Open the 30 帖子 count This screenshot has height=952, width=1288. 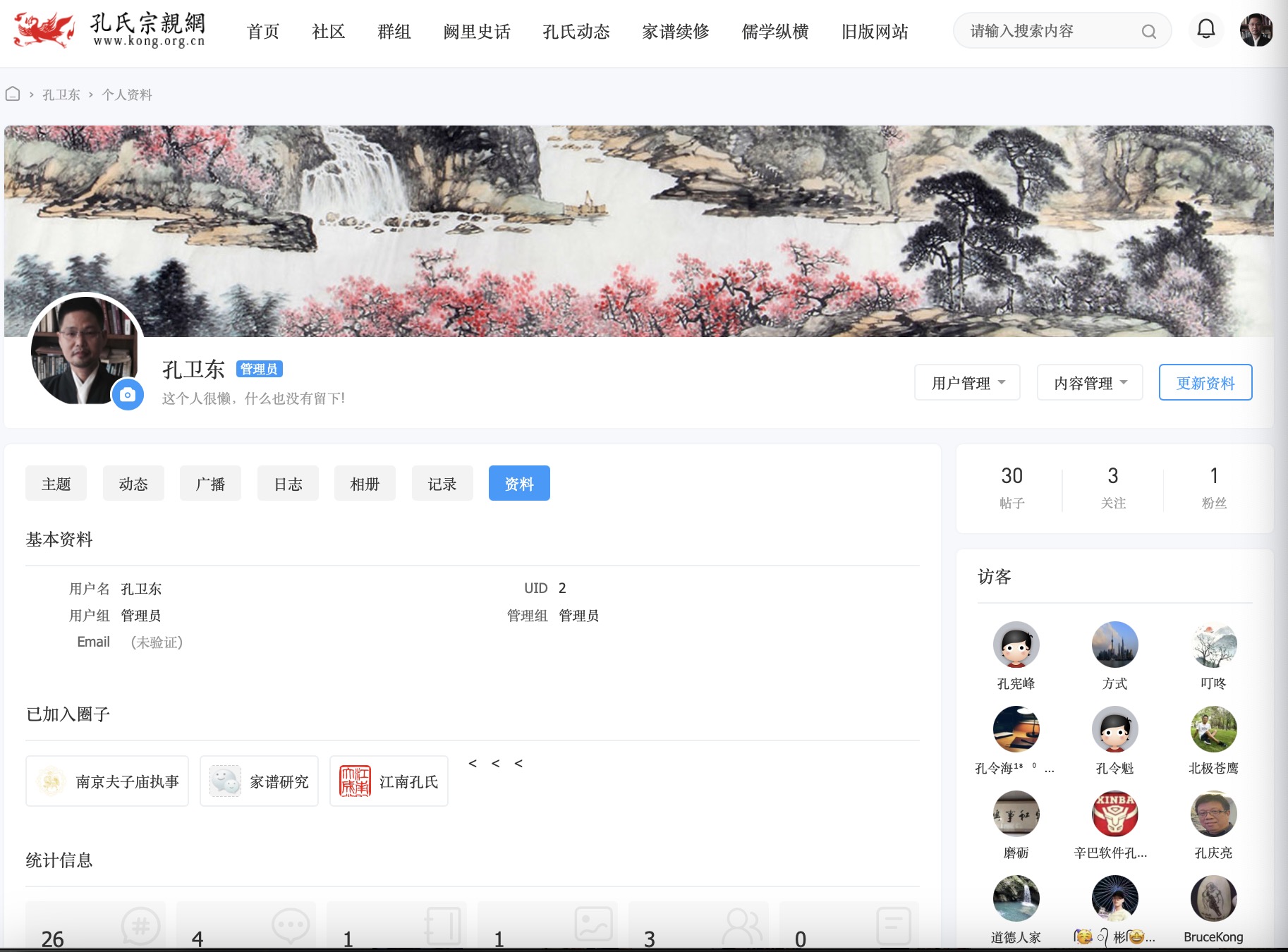click(1011, 487)
